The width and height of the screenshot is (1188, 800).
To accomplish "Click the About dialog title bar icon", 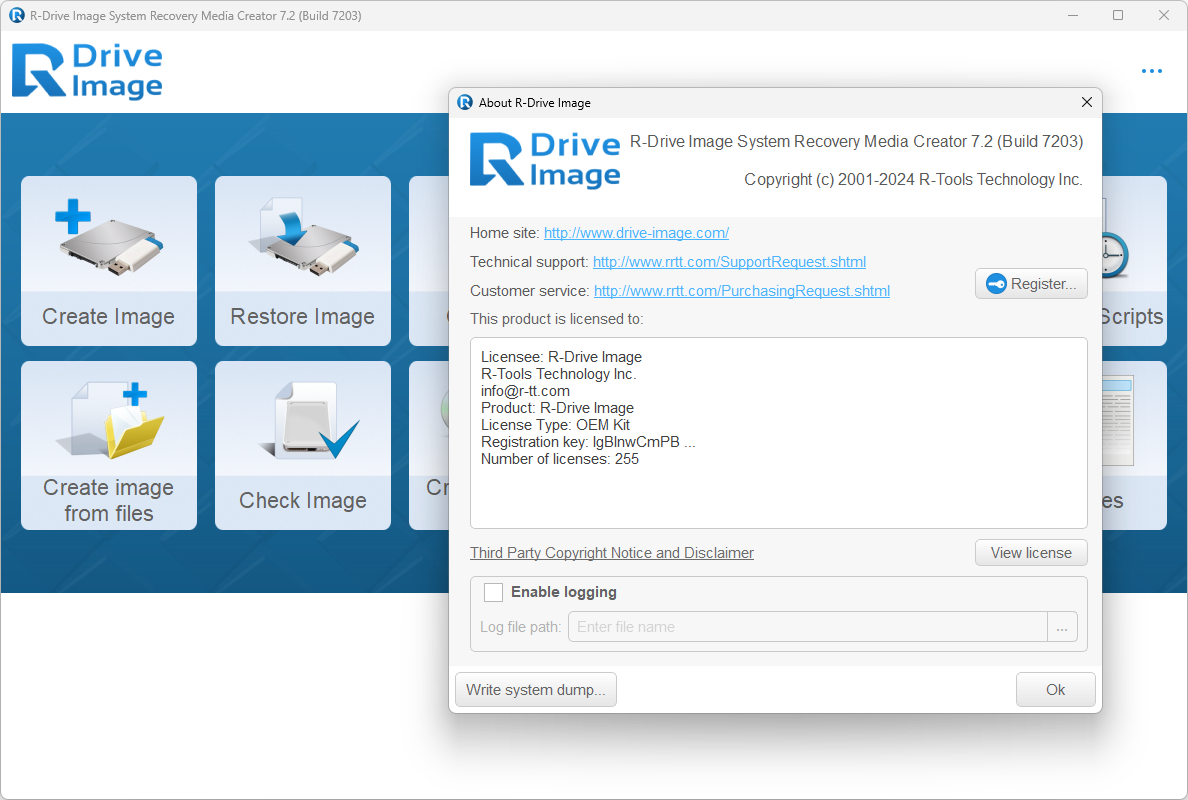I will click(x=465, y=102).
